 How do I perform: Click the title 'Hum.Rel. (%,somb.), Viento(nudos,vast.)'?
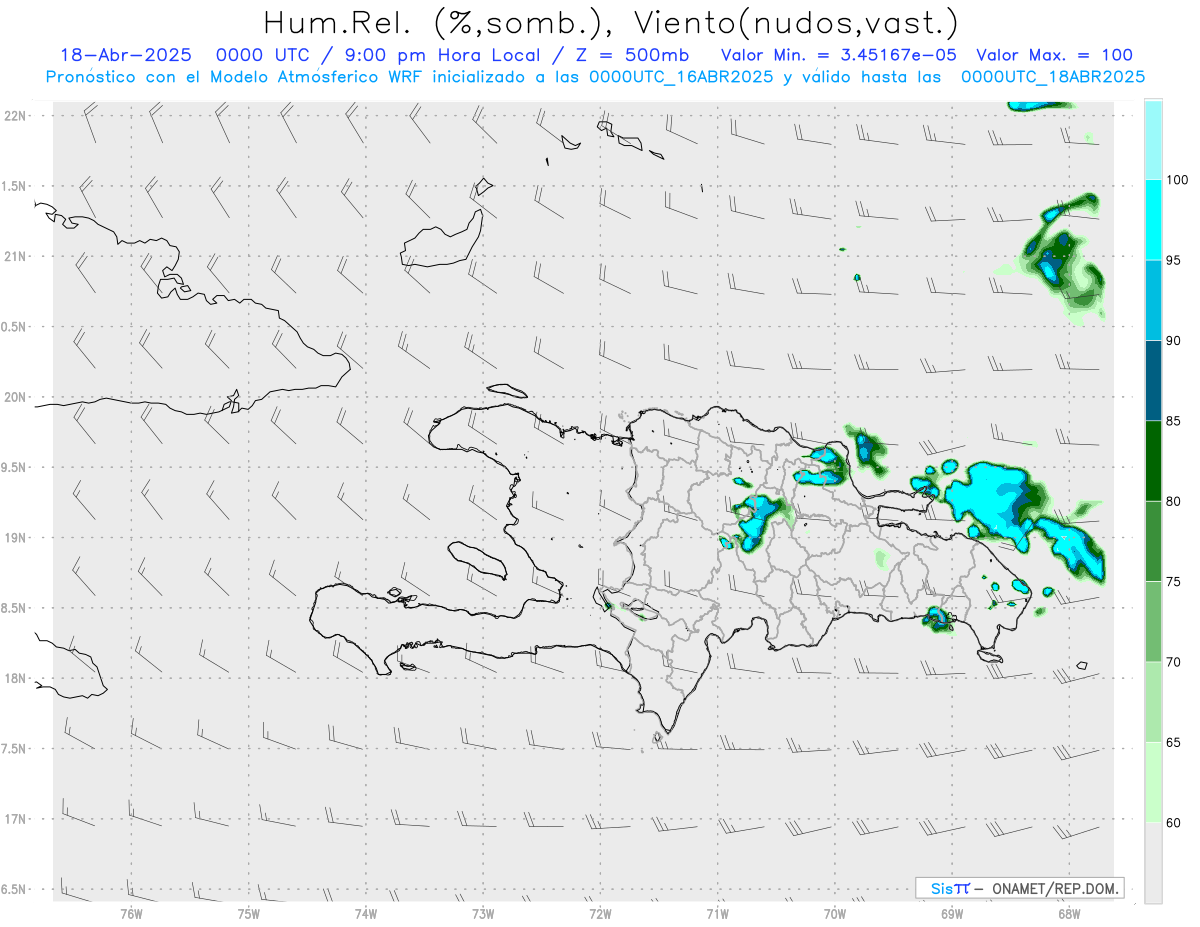pos(610,23)
